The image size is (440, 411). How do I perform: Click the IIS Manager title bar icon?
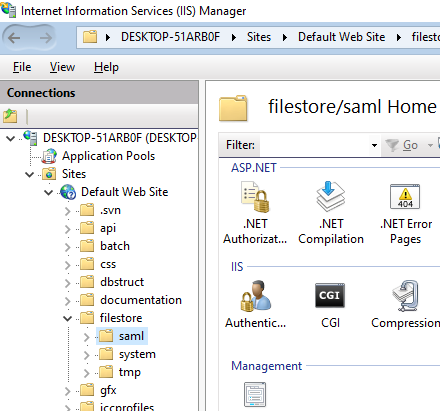click(8, 9)
